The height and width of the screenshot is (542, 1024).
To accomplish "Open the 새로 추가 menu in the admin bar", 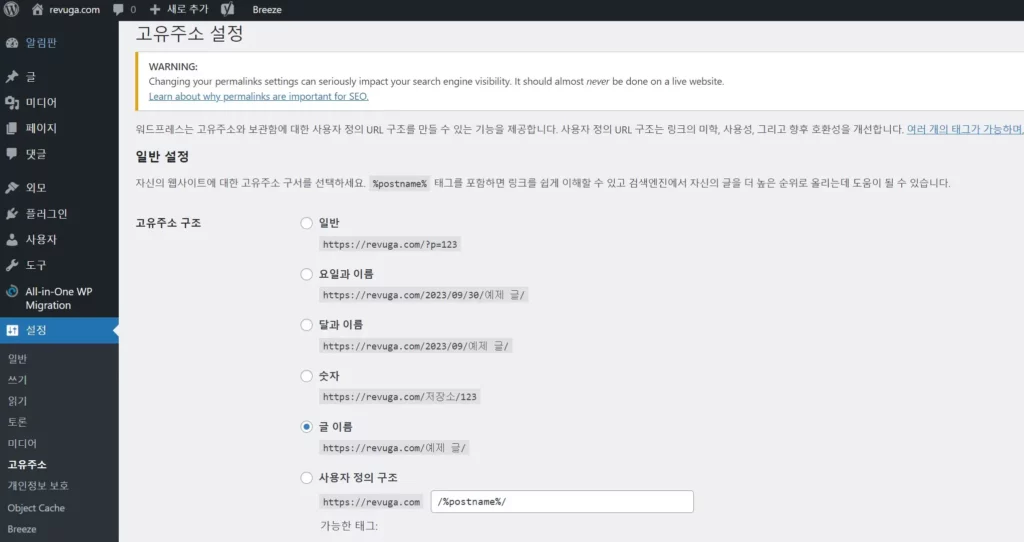I will click(x=179, y=9).
